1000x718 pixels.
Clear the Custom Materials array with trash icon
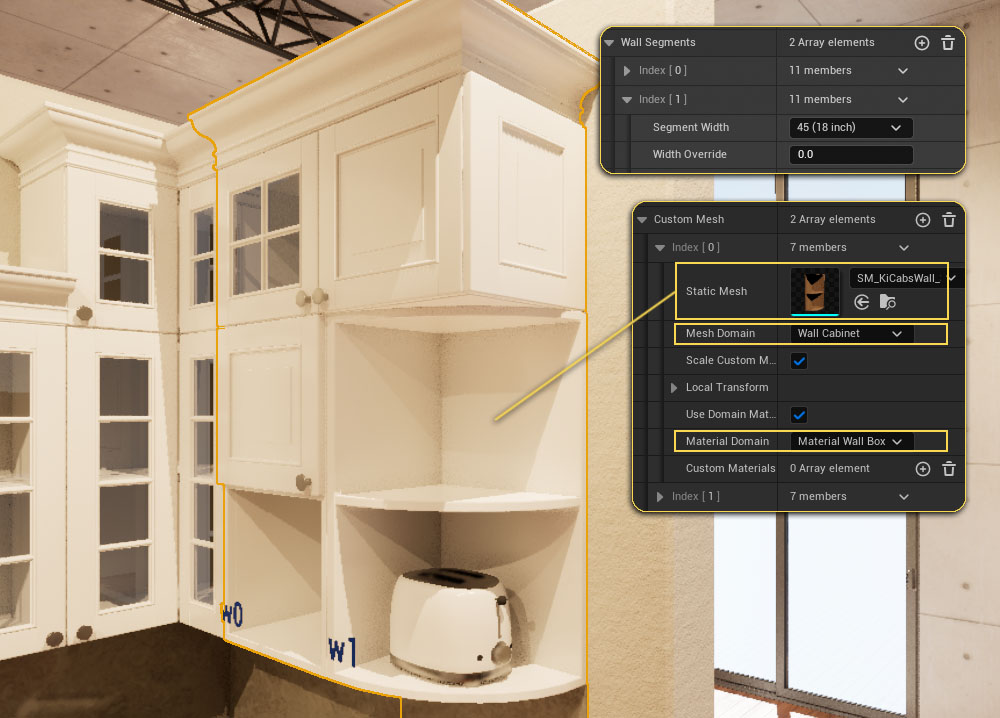coord(949,469)
